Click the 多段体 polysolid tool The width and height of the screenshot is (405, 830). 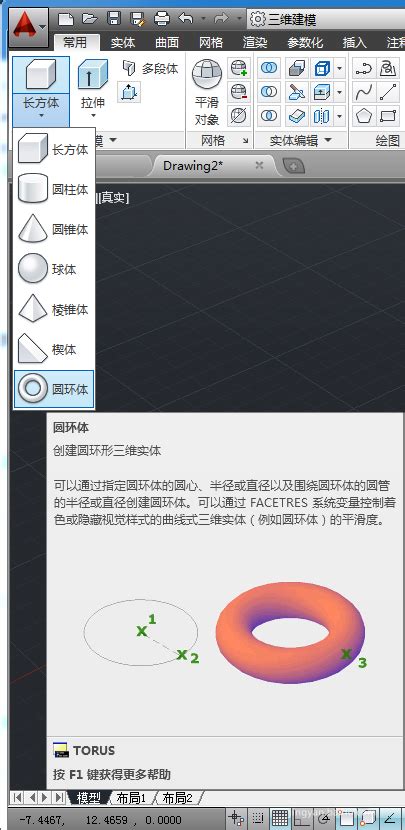(x=150, y=68)
